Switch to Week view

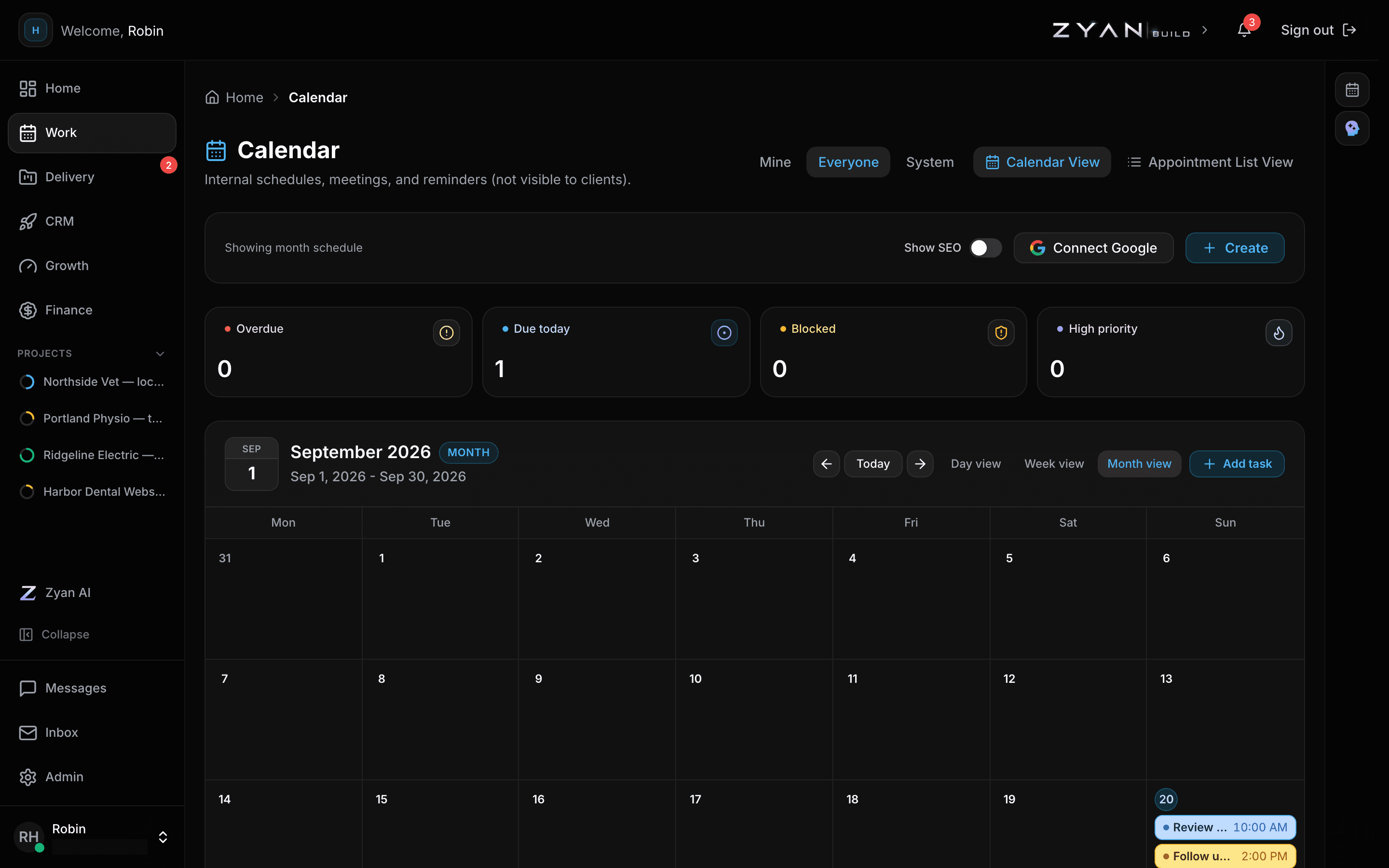click(1054, 464)
